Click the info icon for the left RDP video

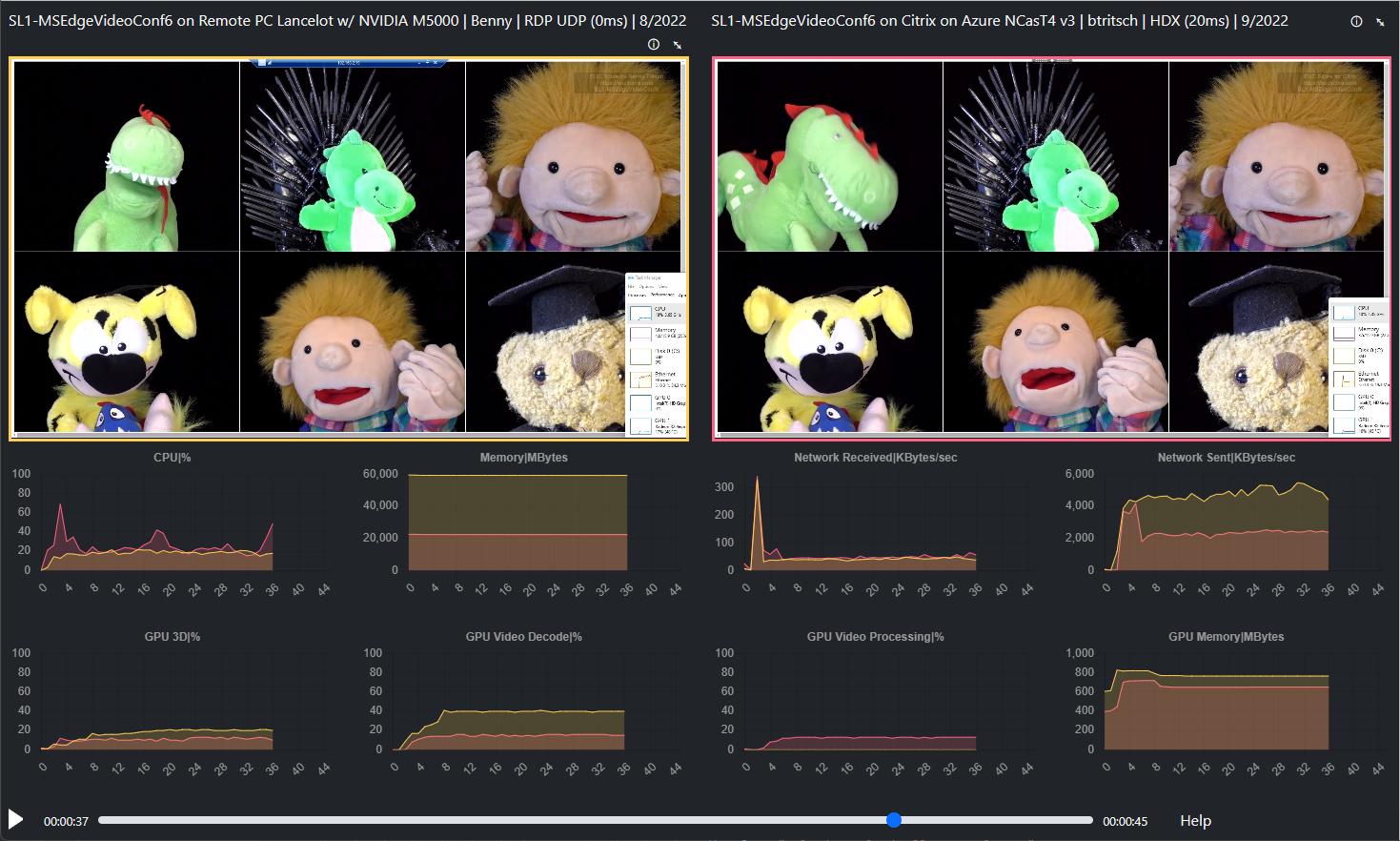pyautogui.click(x=653, y=44)
